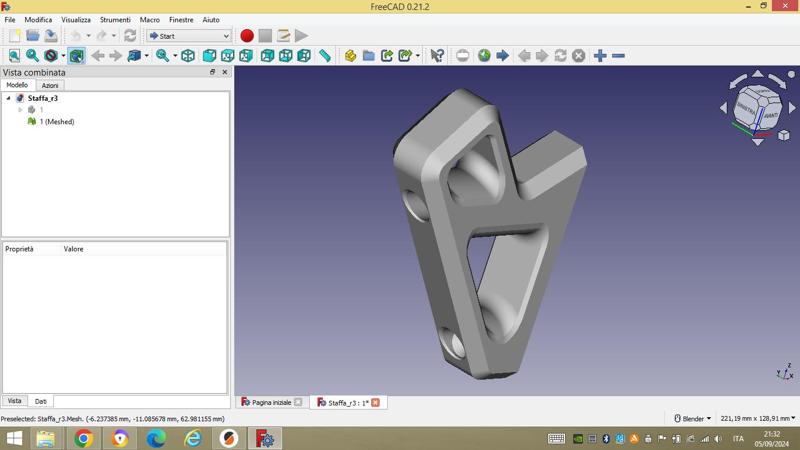This screenshot has width=800, height=450.
Task: Click the yellow Create part icon
Action: [351, 56]
